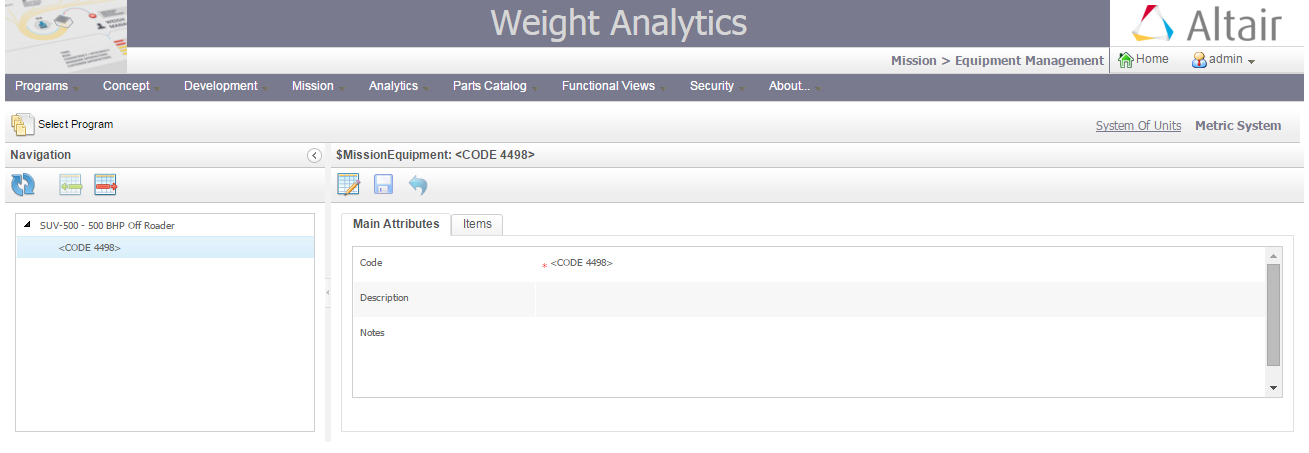The width and height of the screenshot is (1309, 453).
Task: Open the Concept menu
Action: [x=131, y=86]
